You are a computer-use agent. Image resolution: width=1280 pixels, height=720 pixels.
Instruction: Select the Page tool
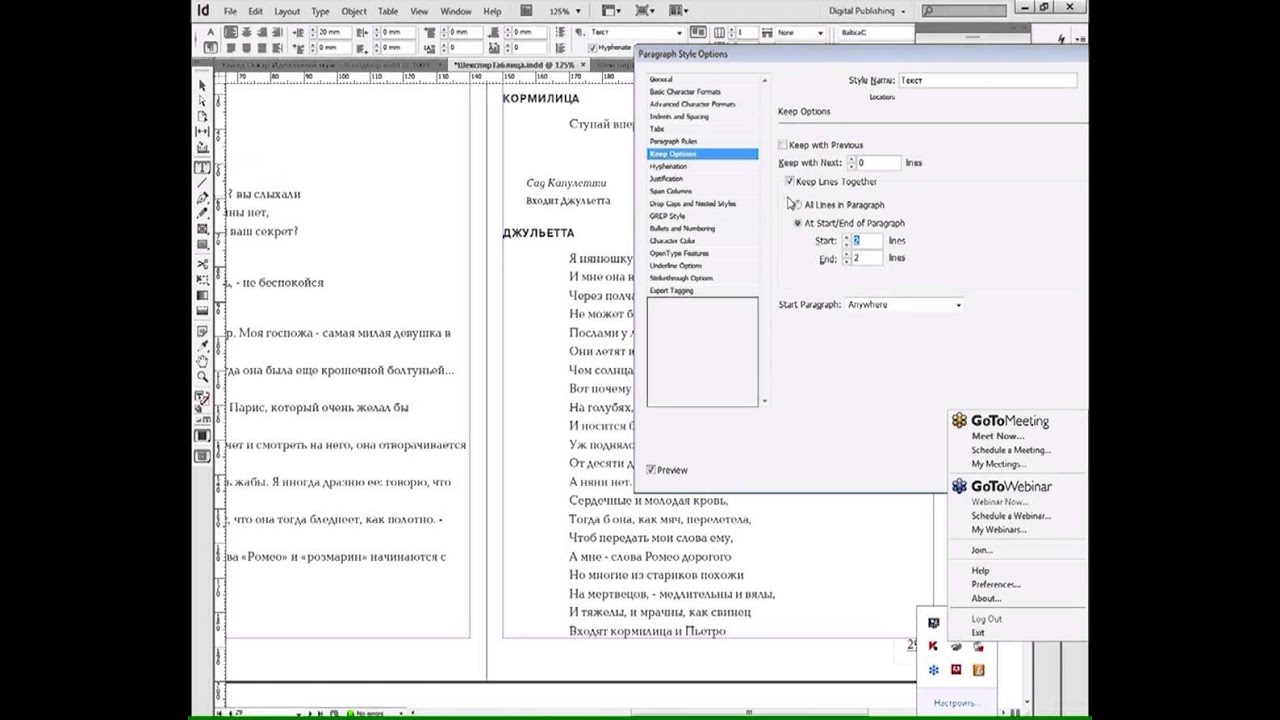202,117
